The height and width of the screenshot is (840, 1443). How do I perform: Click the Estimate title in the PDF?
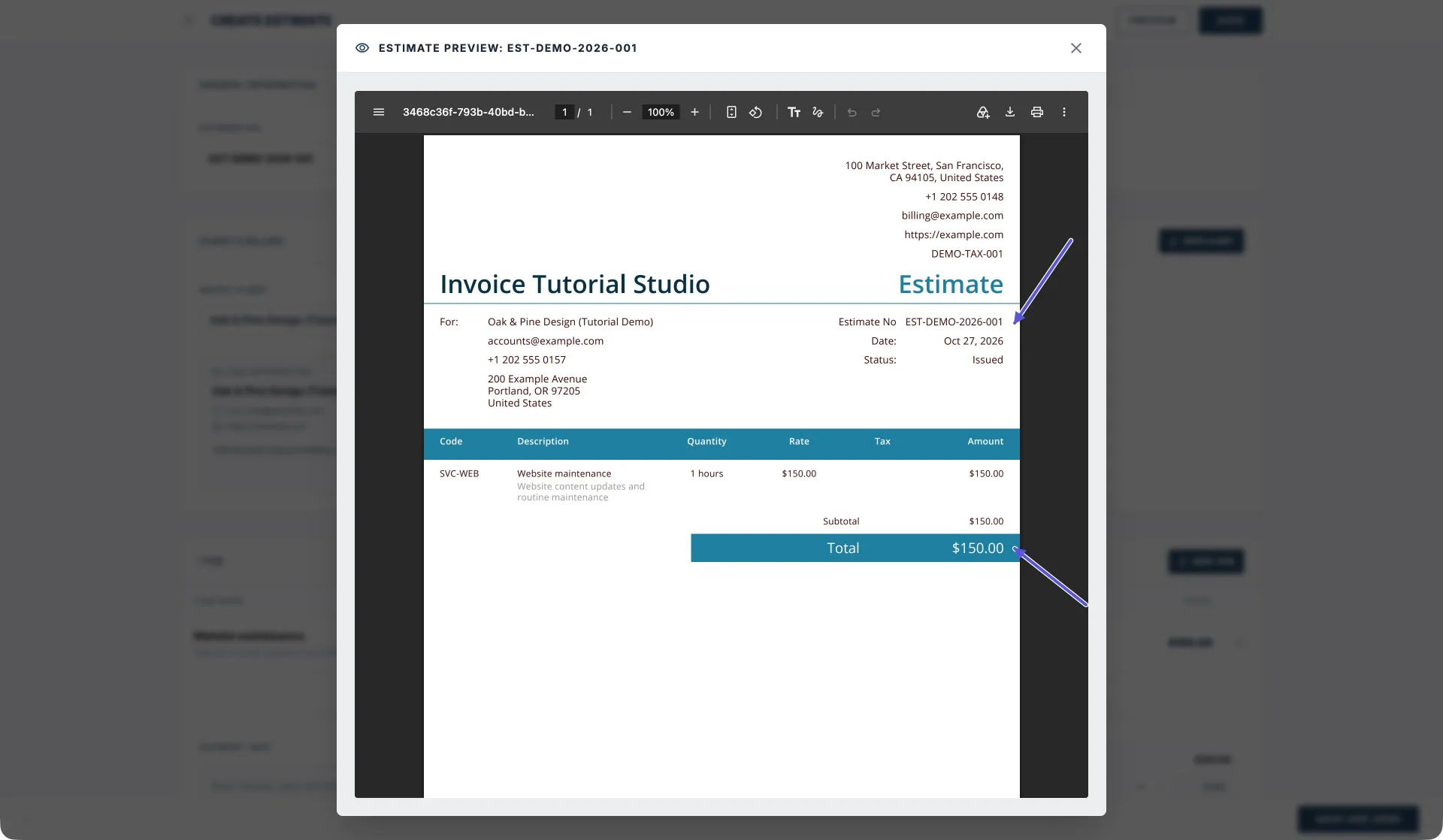pyautogui.click(x=951, y=284)
